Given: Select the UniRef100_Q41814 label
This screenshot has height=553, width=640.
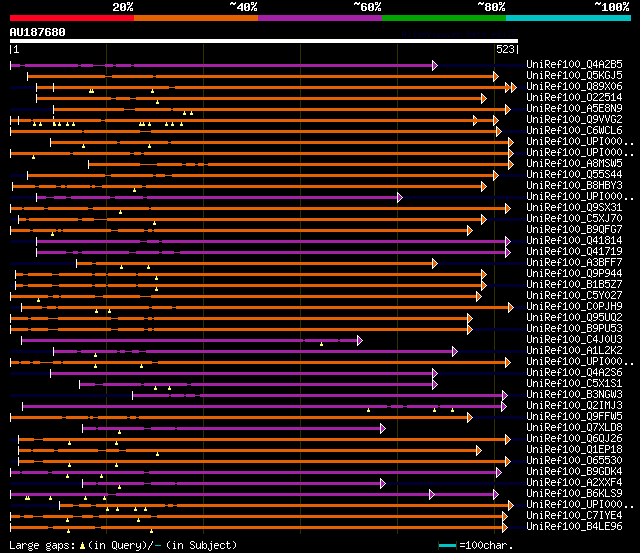Looking at the screenshot, I should pyautogui.click(x=574, y=240).
